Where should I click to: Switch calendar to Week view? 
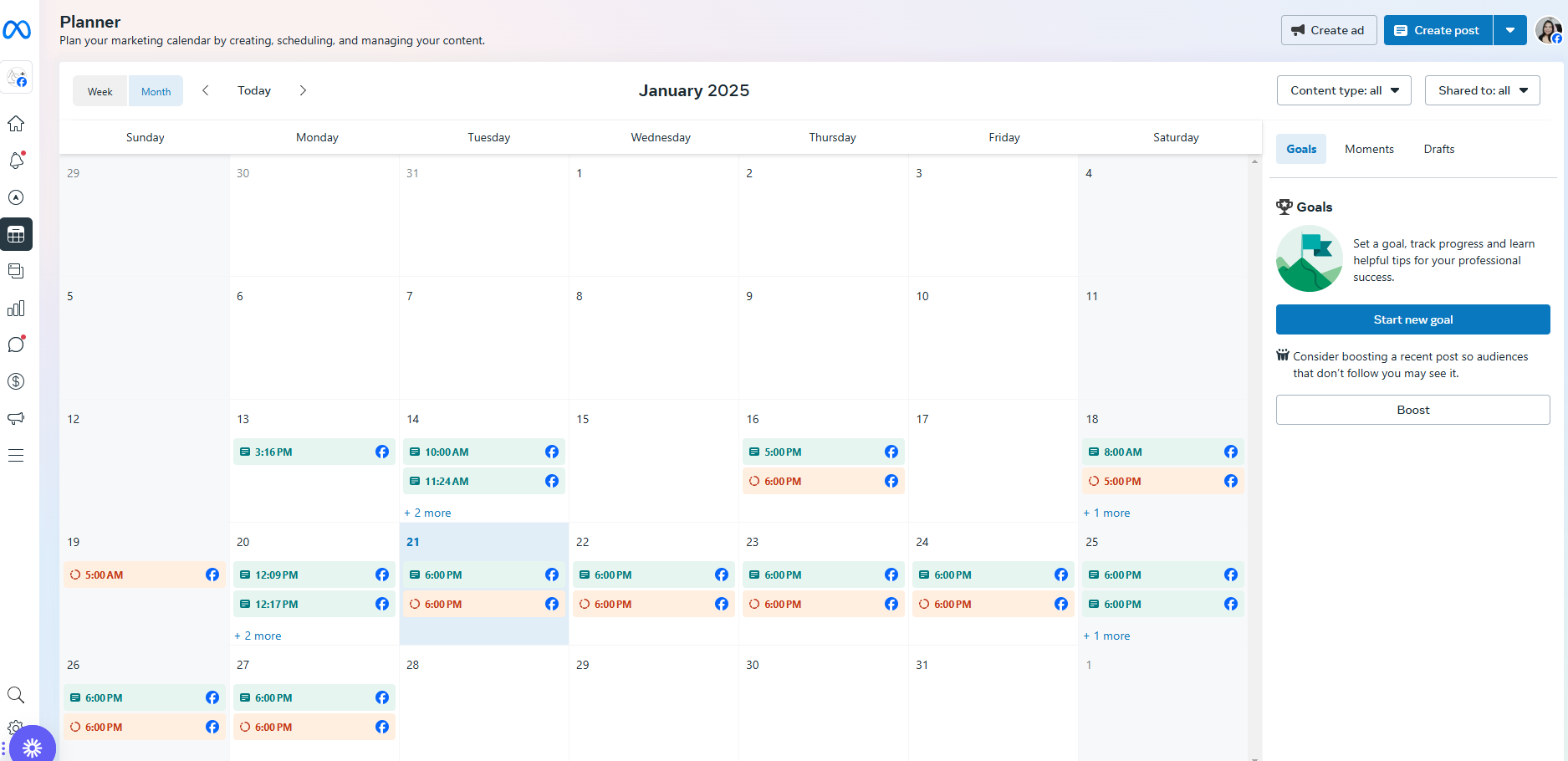100,91
